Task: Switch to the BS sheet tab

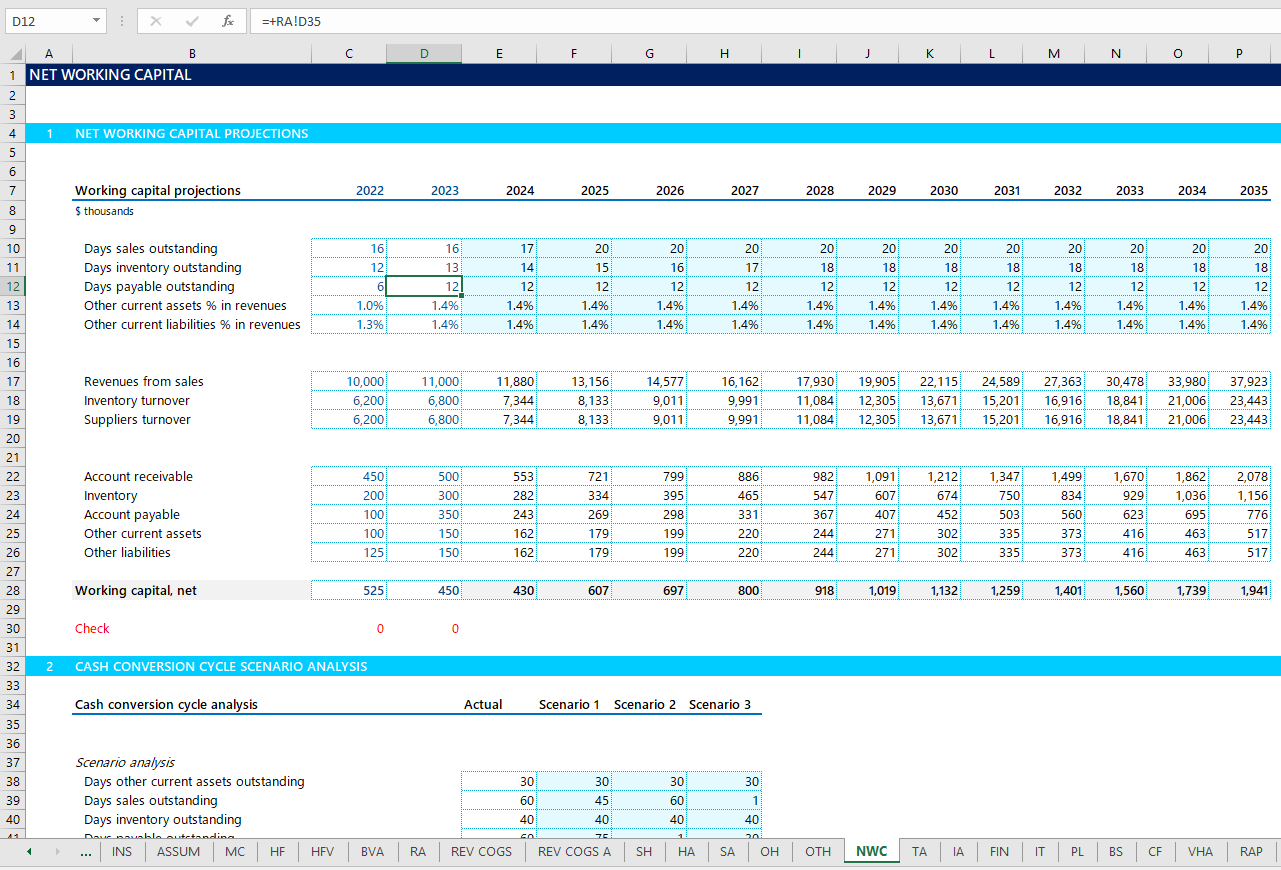Action: (1115, 851)
